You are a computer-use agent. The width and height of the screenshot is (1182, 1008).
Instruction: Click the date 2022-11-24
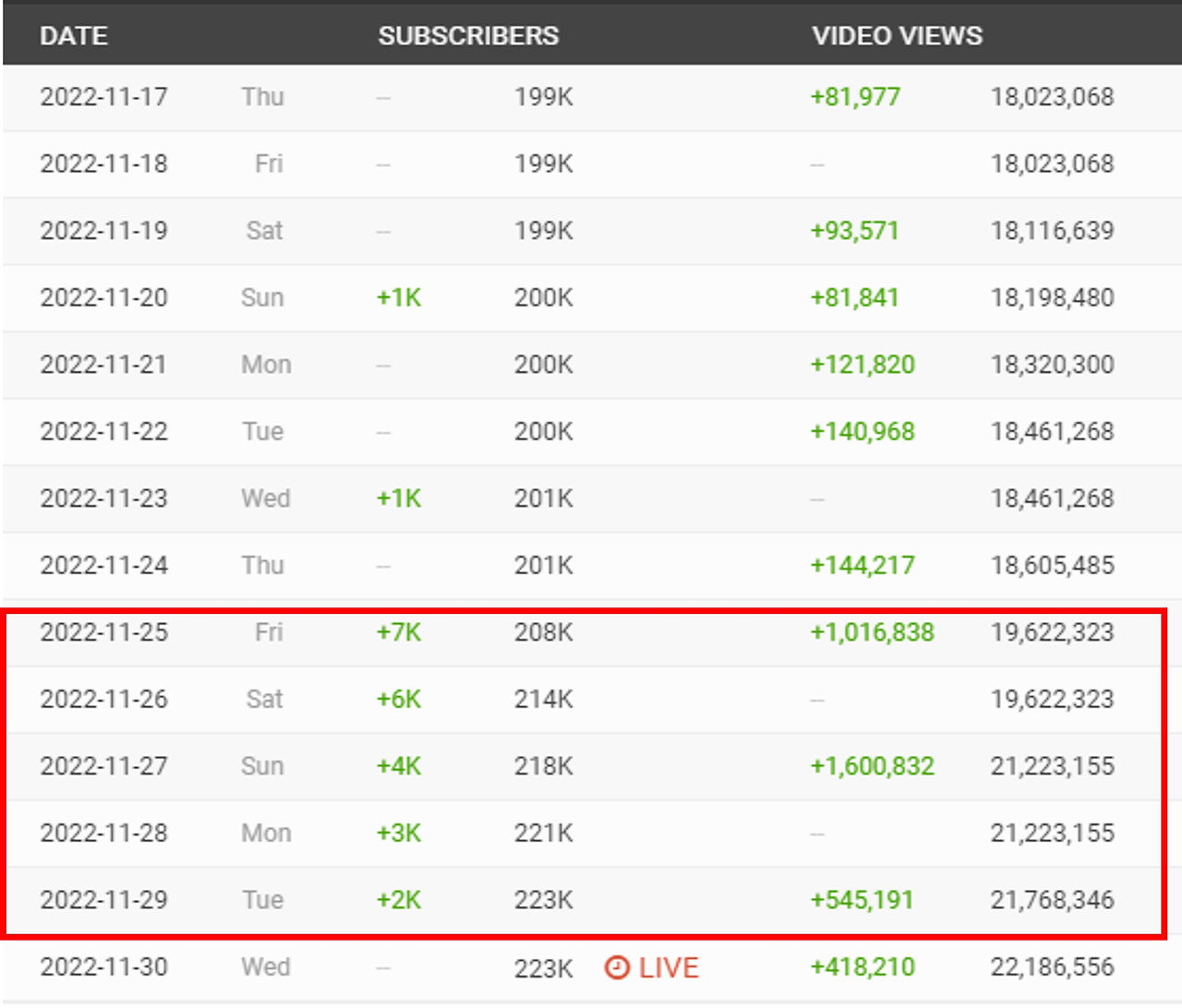pyautogui.click(x=103, y=566)
